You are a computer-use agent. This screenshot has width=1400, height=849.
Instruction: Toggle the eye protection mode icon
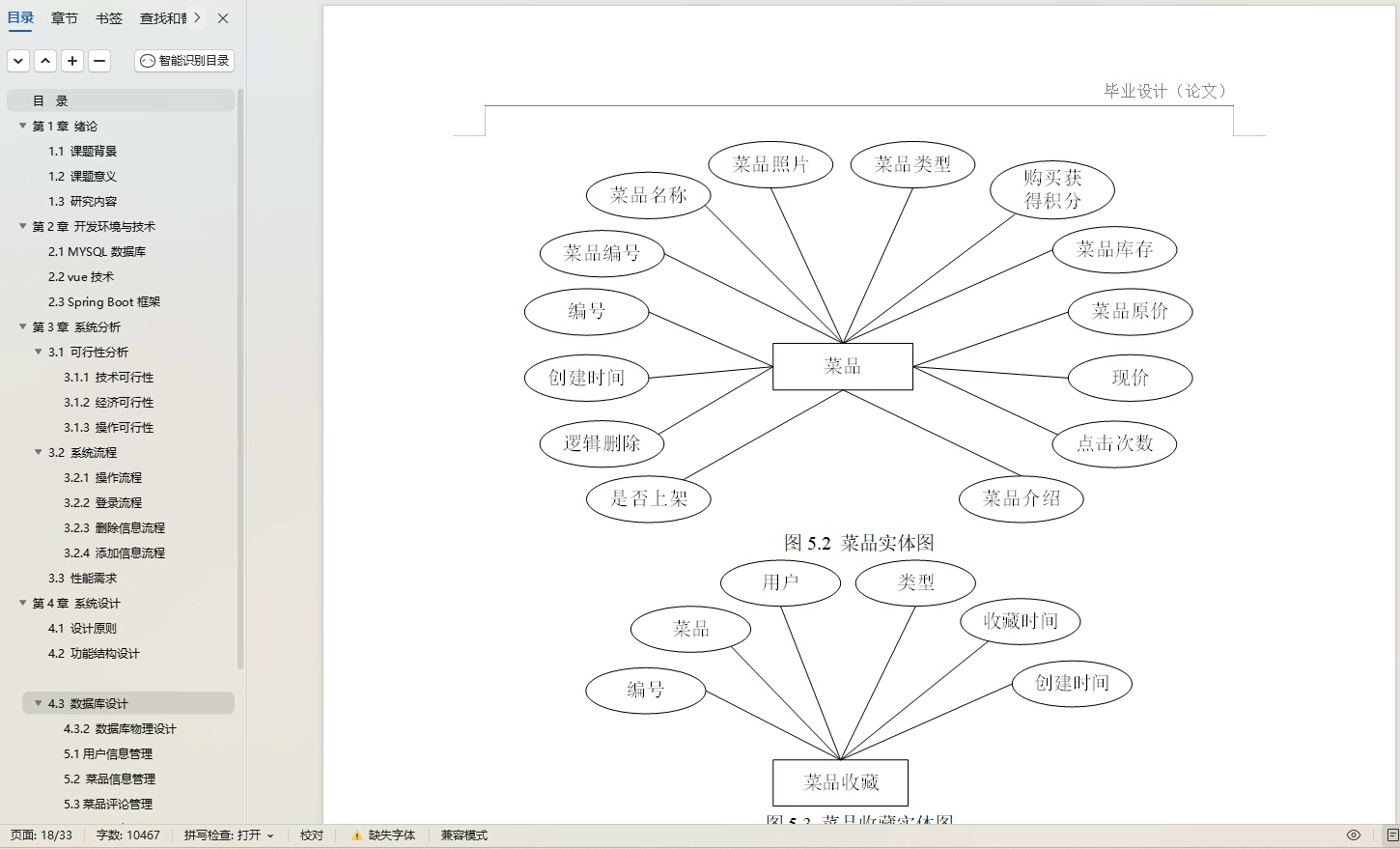pyautogui.click(x=1354, y=835)
